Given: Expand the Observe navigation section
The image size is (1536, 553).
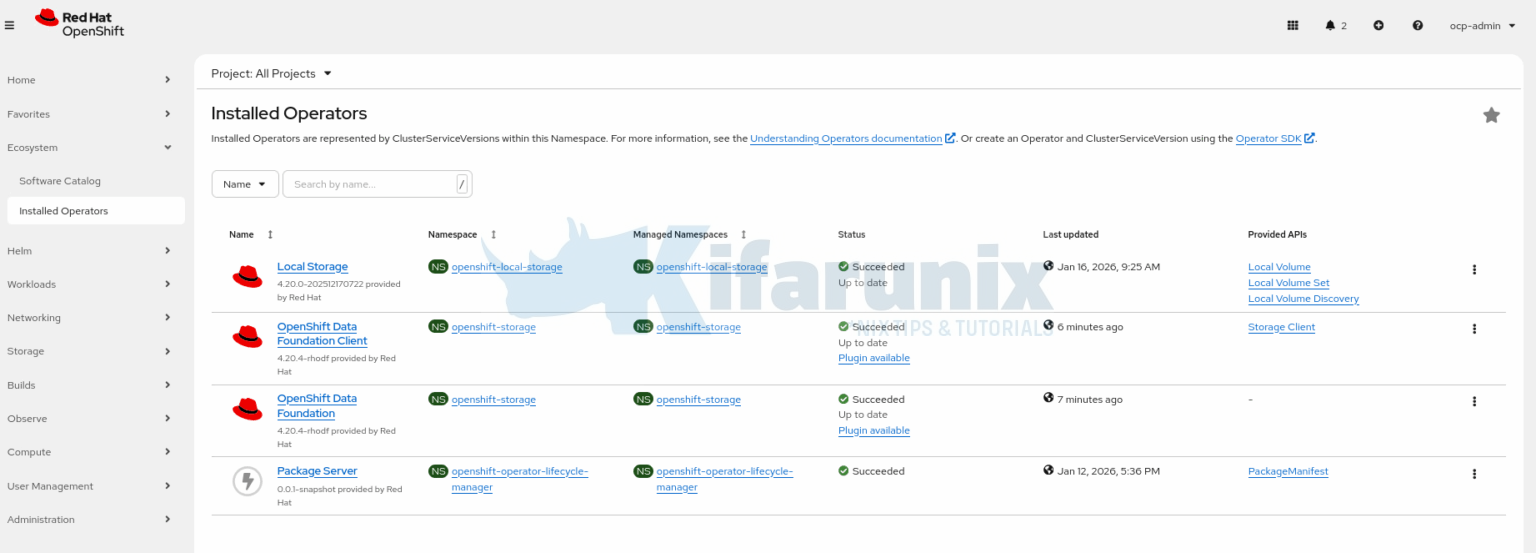Looking at the screenshot, I should 89,419.
